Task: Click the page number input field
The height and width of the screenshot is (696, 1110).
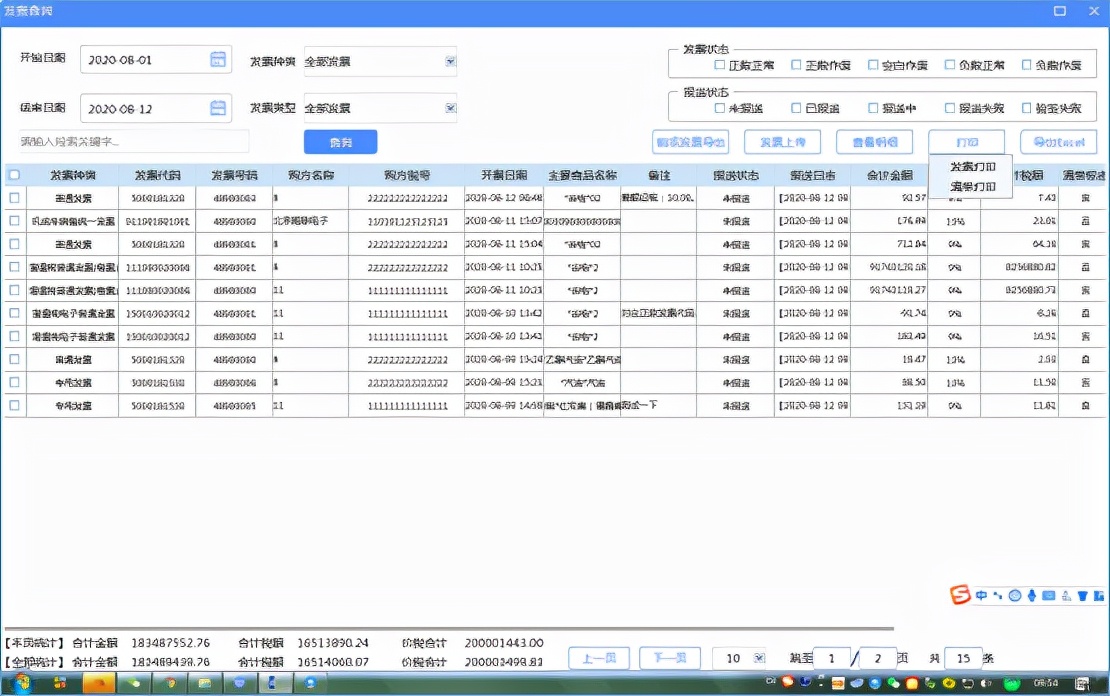Action: pos(831,658)
